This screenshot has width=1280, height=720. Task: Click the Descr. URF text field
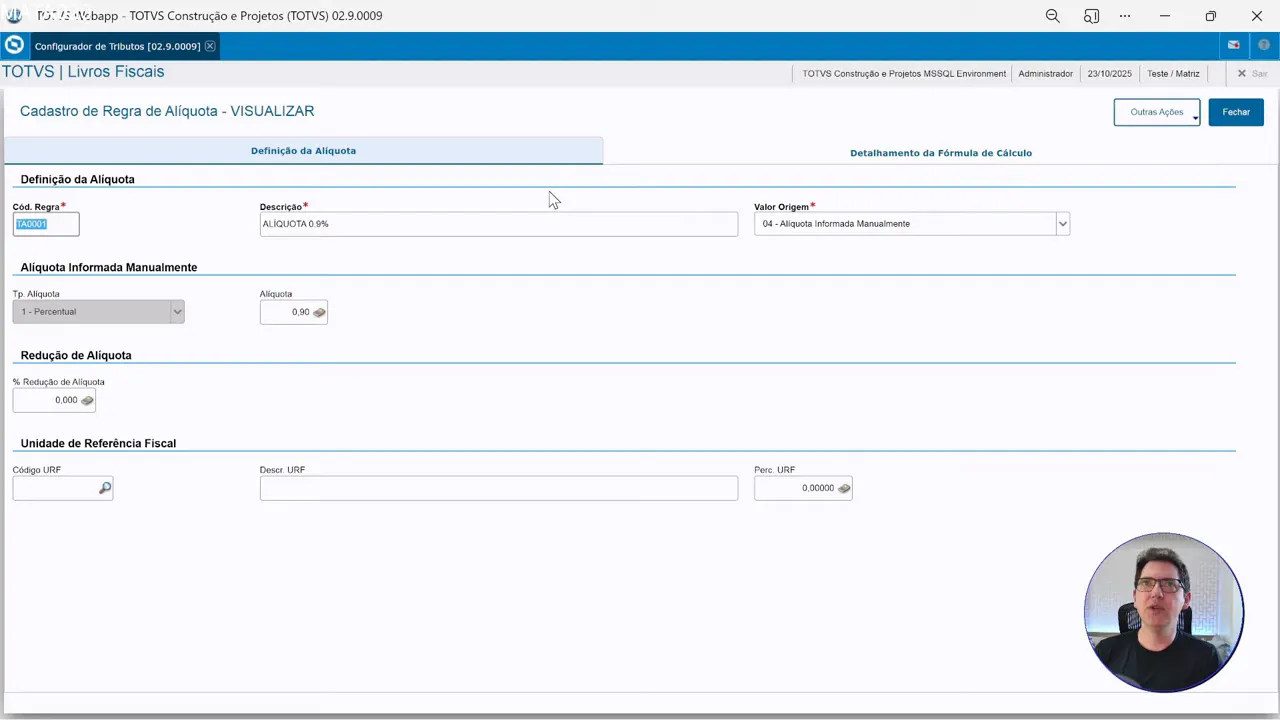pos(498,488)
